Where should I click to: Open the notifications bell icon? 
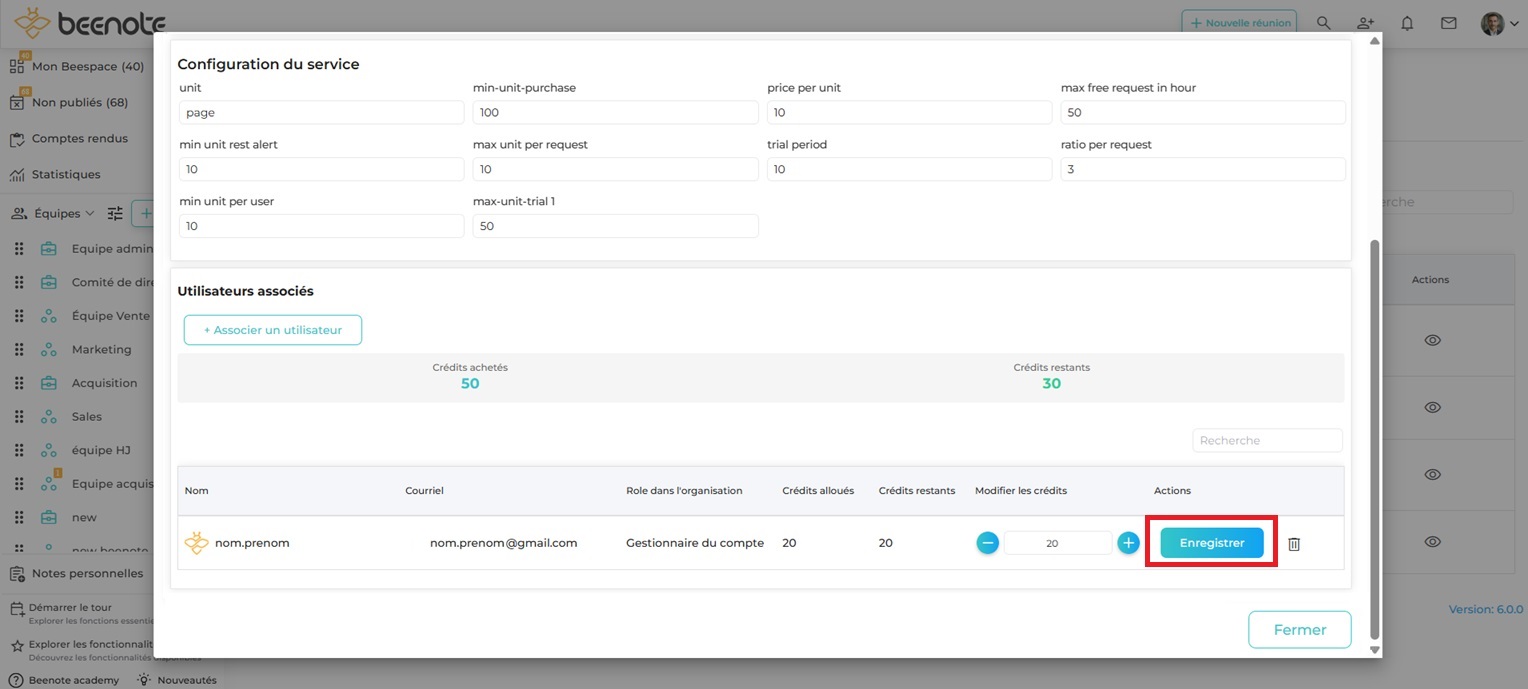click(1407, 23)
